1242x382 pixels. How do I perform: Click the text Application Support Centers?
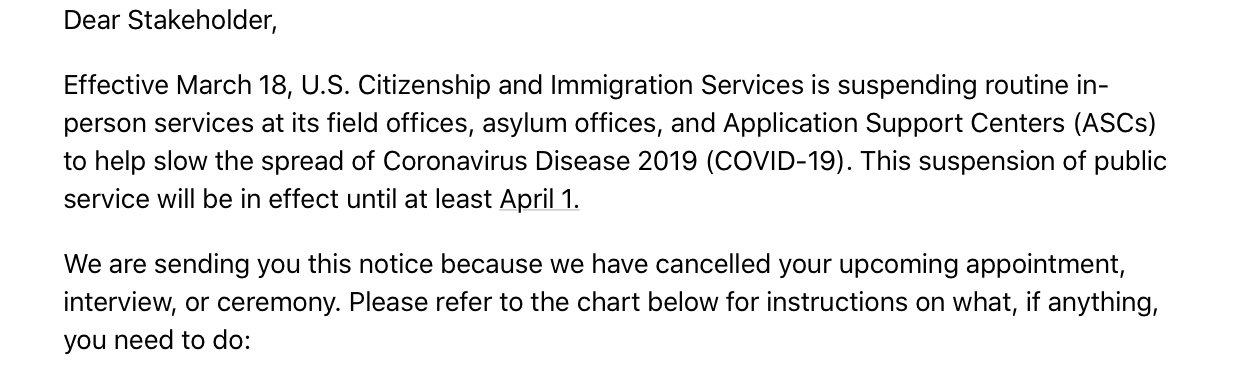[x=895, y=124]
